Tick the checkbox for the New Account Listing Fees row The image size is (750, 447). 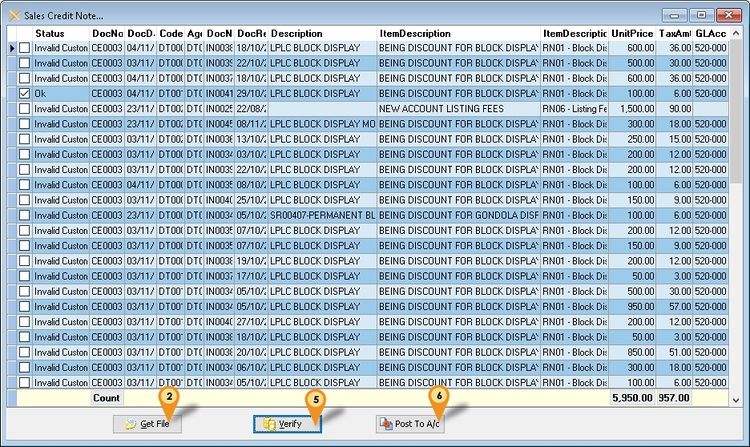(25, 108)
